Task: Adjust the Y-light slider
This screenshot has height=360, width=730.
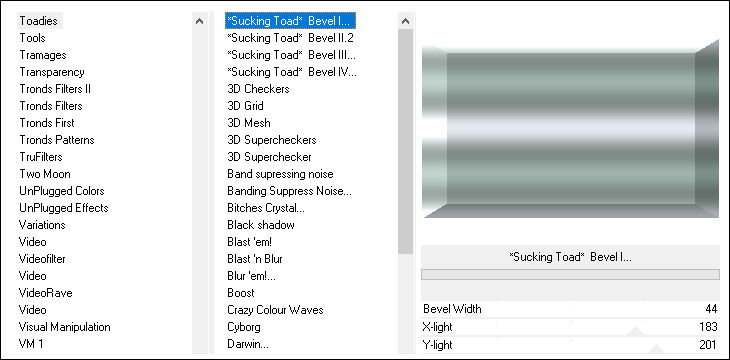Action: (x=570, y=345)
